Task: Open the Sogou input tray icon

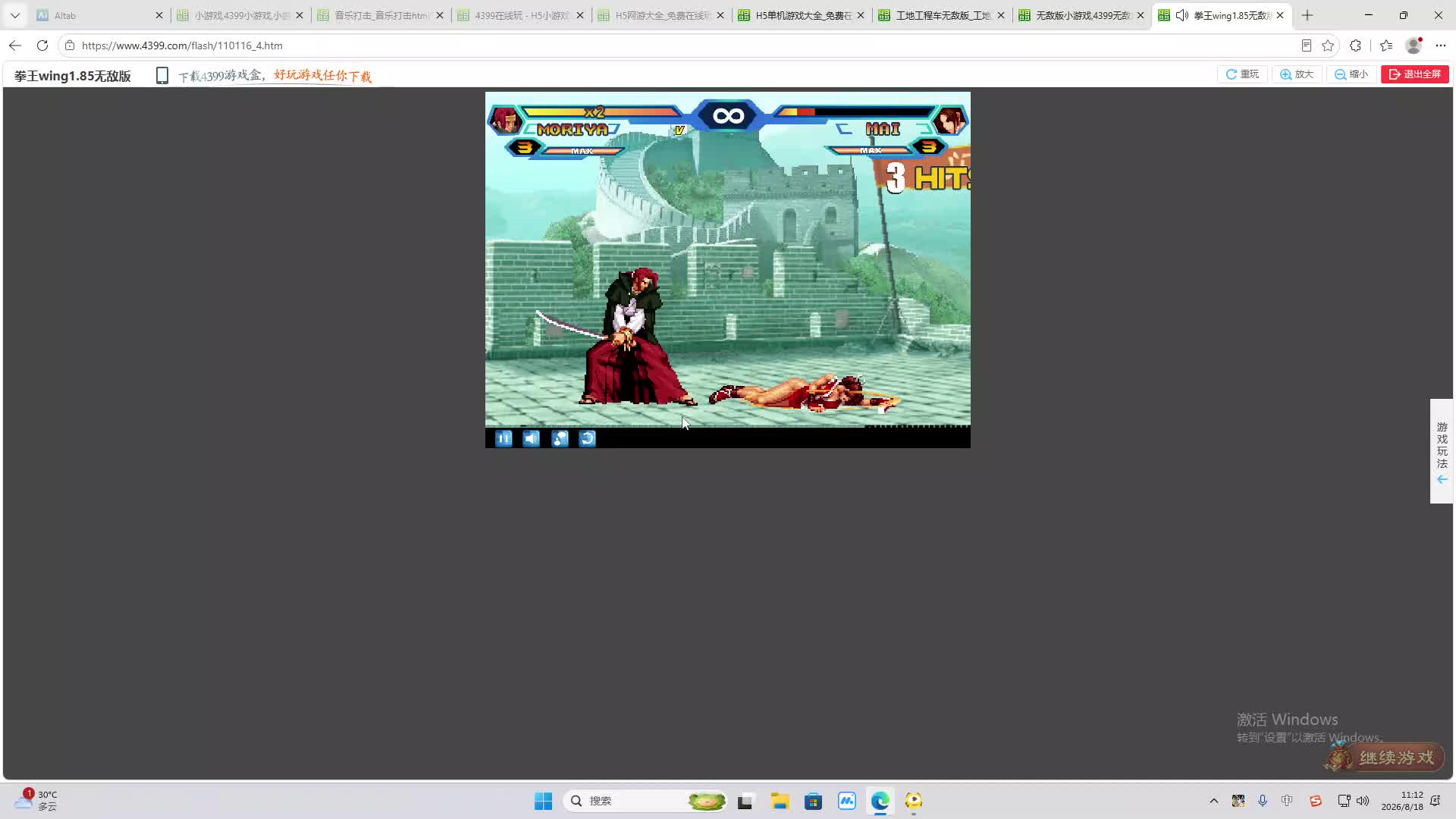Action: pos(1316,801)
